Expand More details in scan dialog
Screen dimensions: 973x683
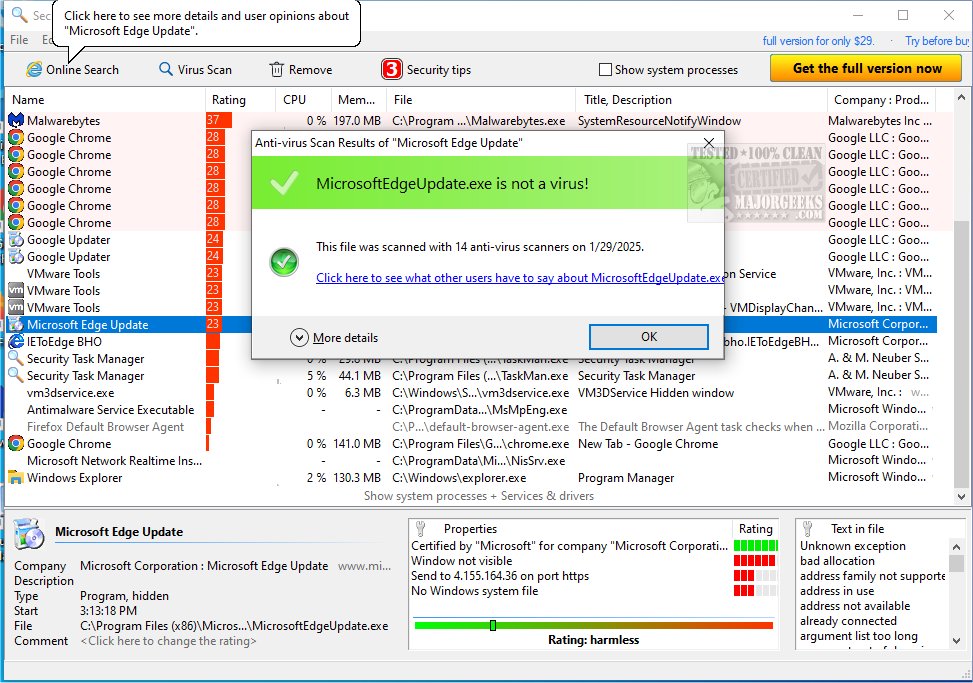[334, 337]
